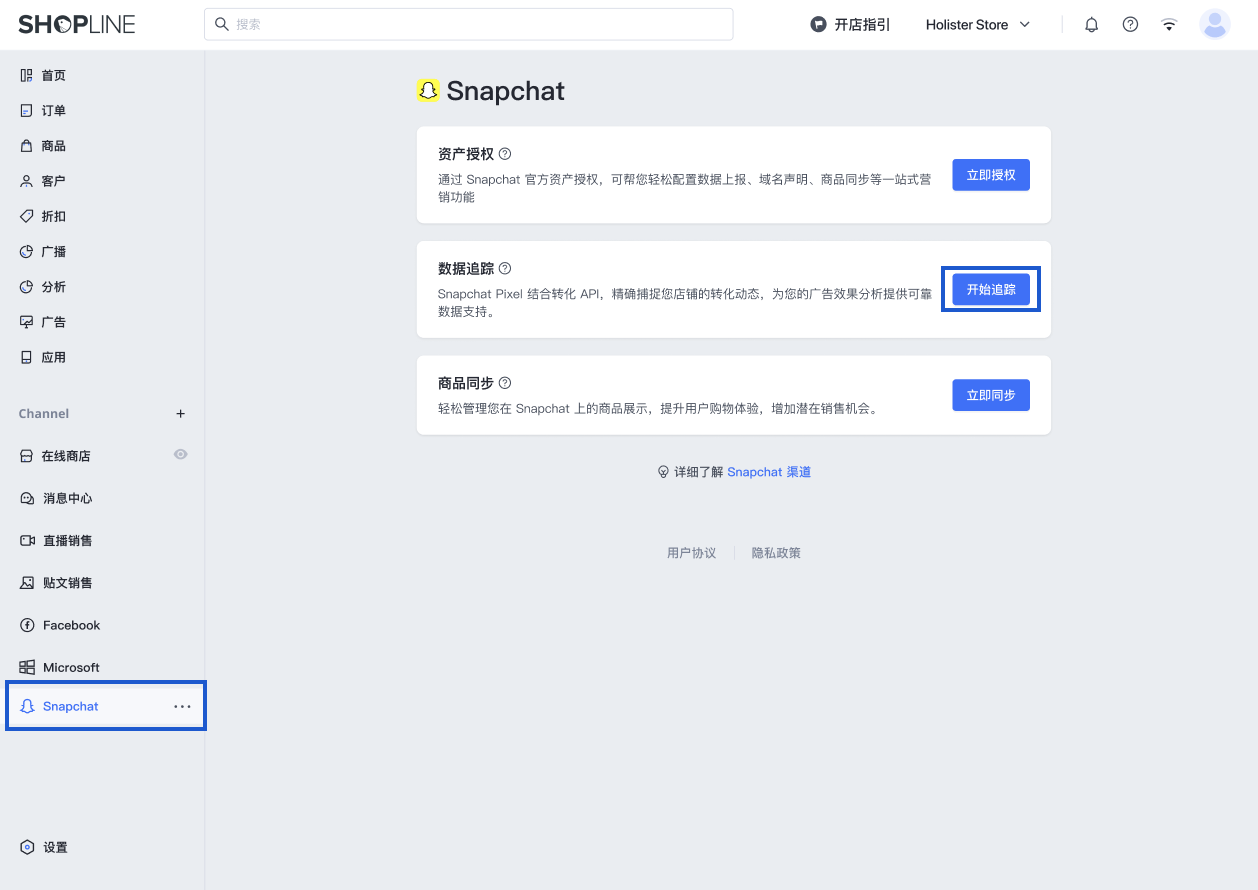The height and width of the screenshot is (890, 1258).
Task: Open the help question-mark icon in header
Action: (x=1130, y=24)
